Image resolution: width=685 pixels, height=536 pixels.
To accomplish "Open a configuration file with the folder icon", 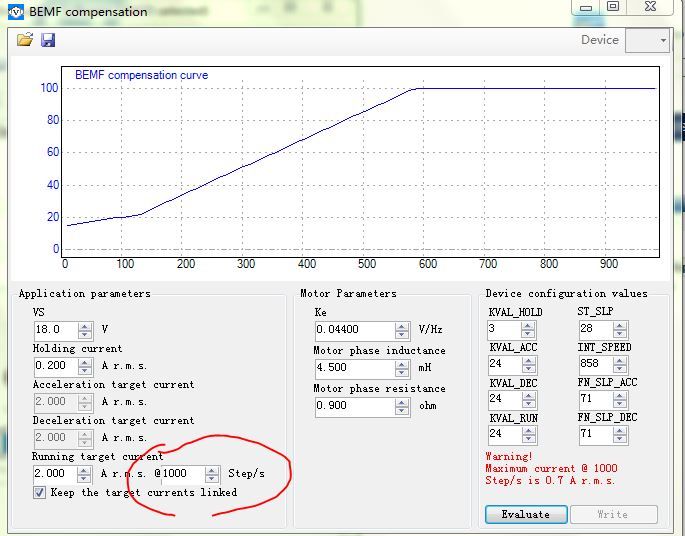I will pyautogui.click(x=25, y=39).
